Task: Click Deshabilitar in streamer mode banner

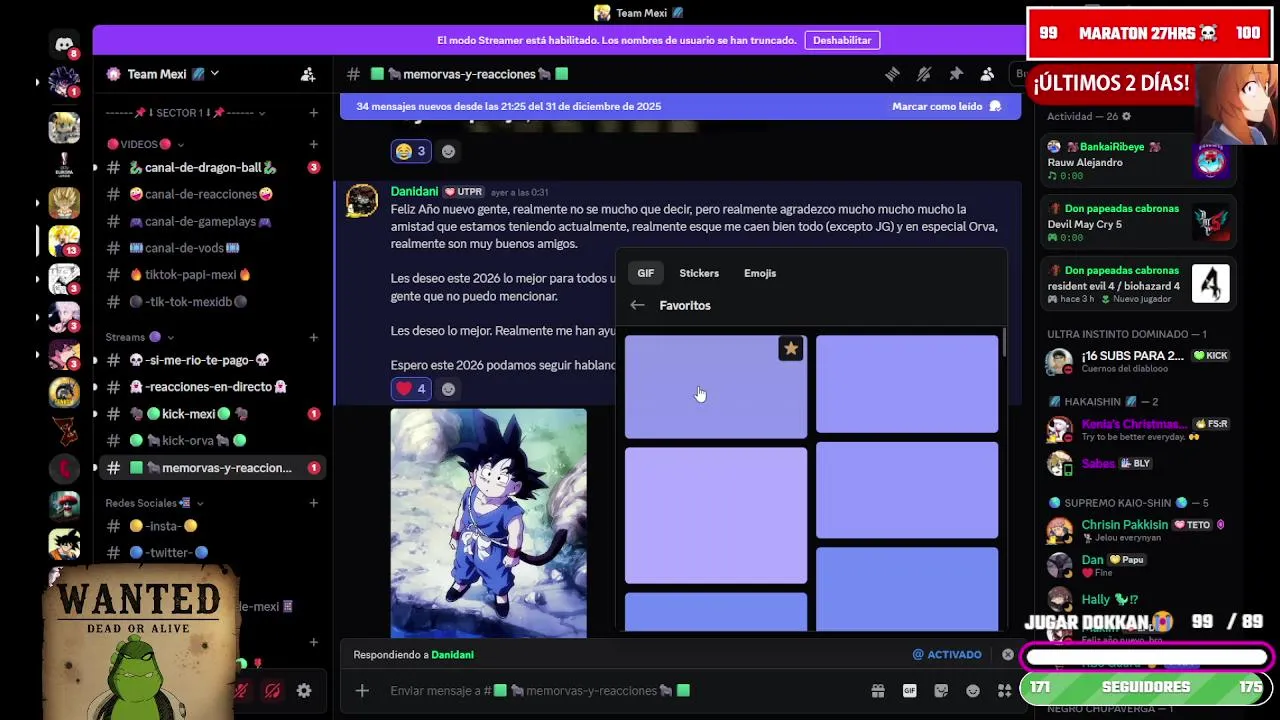Action: [842, 40]
